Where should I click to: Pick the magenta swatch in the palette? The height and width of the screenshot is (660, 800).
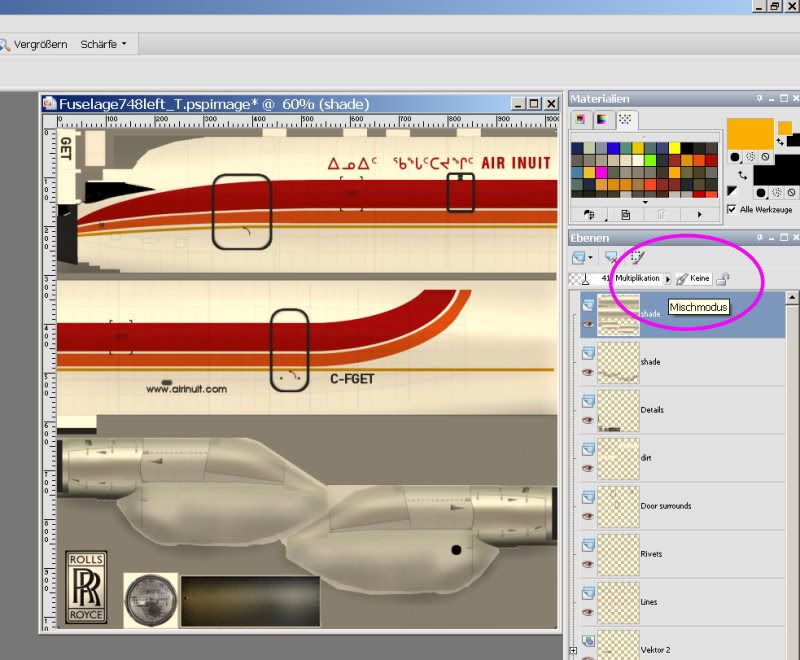(601, 172)
